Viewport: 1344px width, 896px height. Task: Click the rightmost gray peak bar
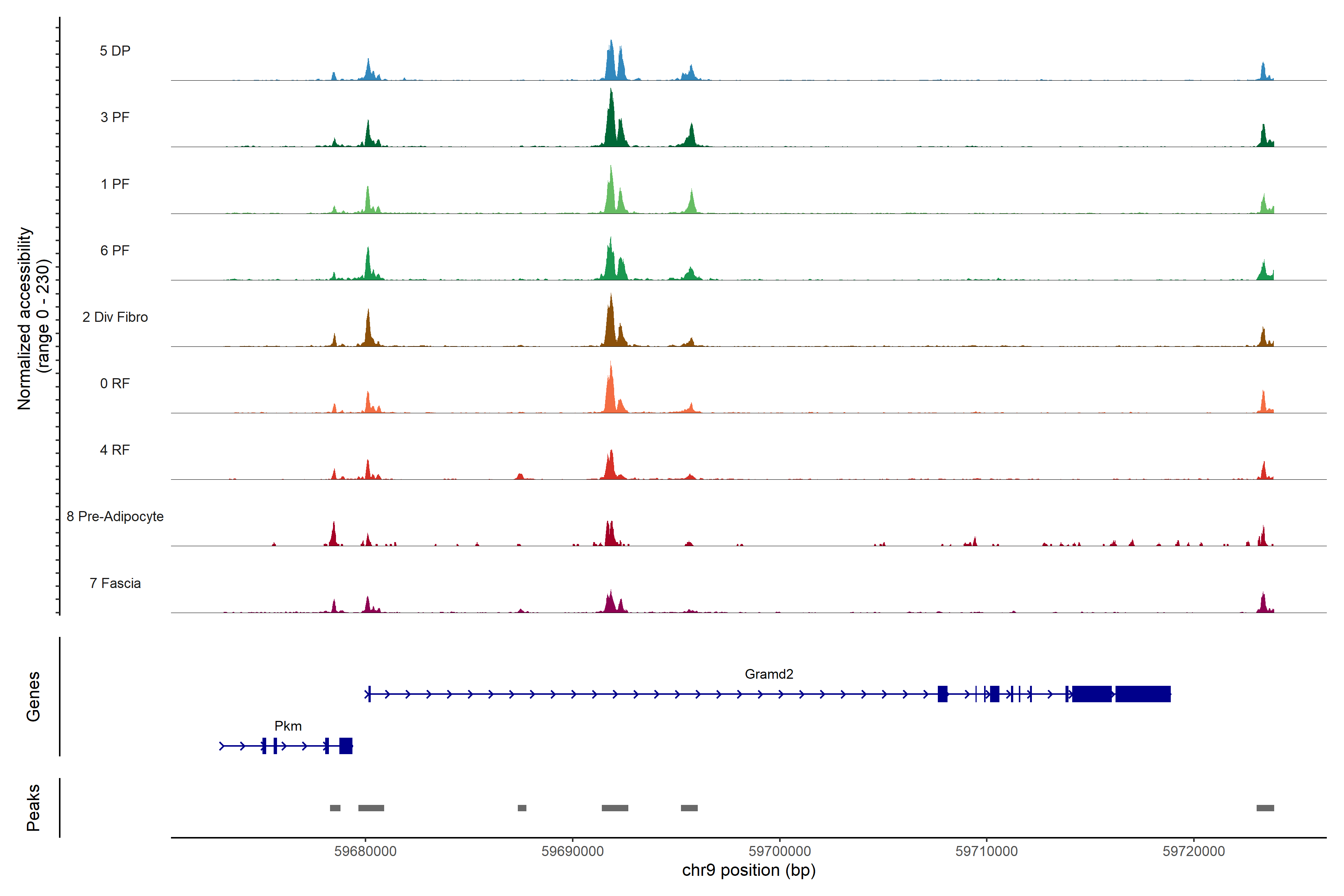click(1265, 808)
